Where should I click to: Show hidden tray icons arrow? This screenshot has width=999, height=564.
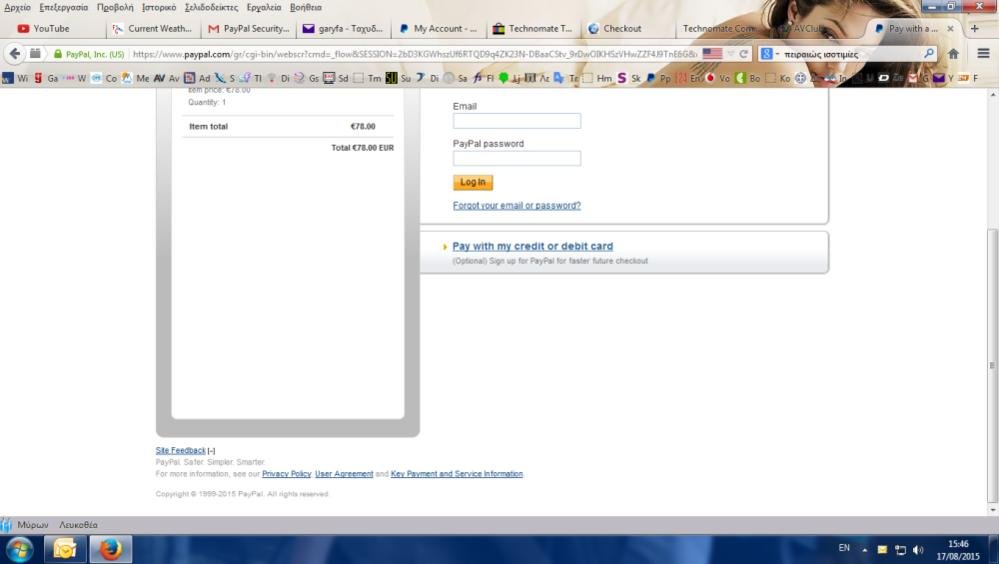point(865,549)
